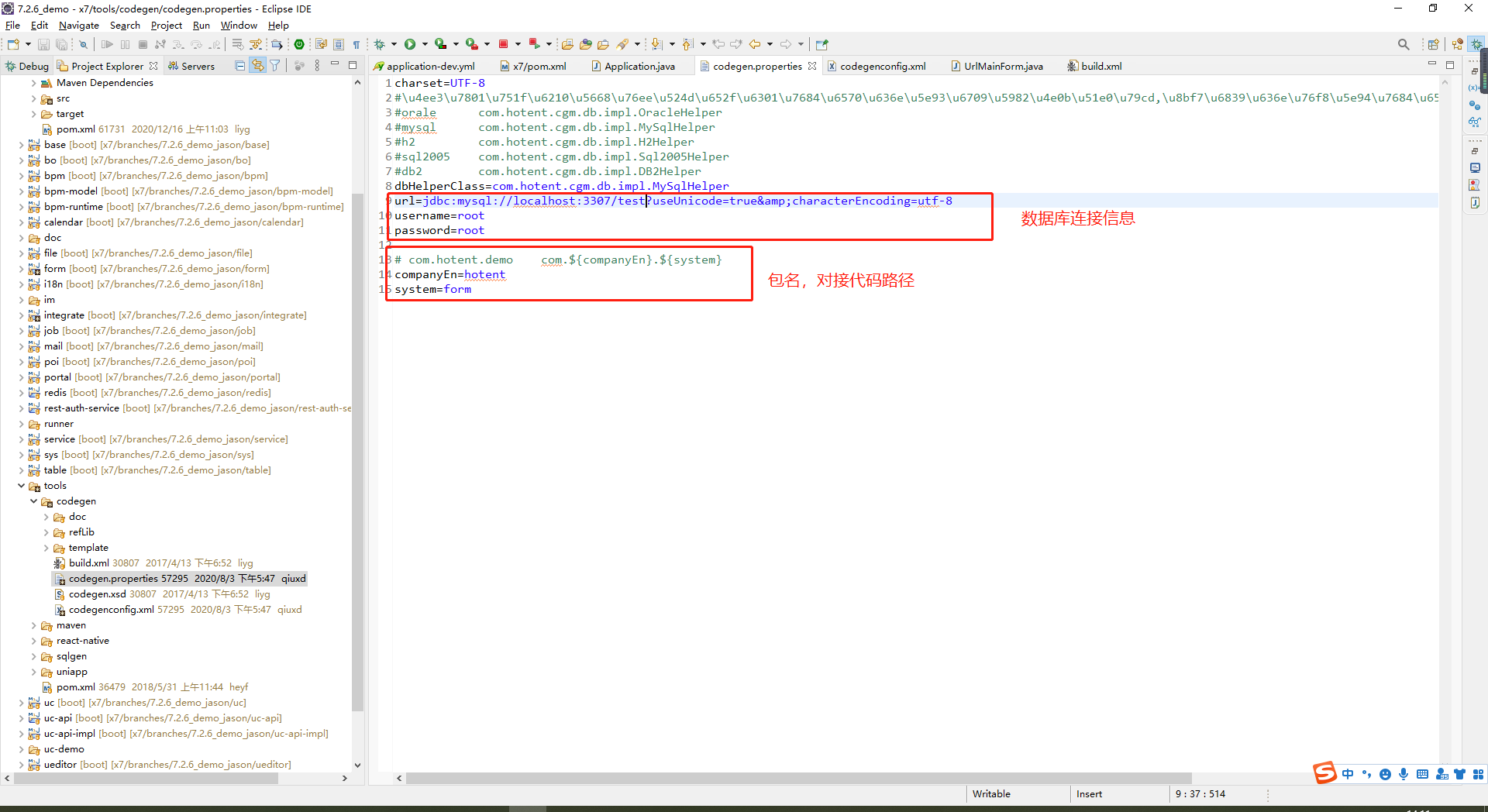Click the password=root line in editor
Viewport: 1488px width, 812px height.
[439, 230]
